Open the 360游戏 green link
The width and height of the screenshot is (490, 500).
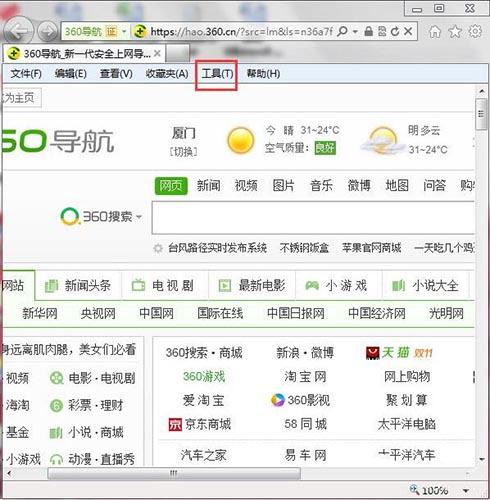coord(204,377)
